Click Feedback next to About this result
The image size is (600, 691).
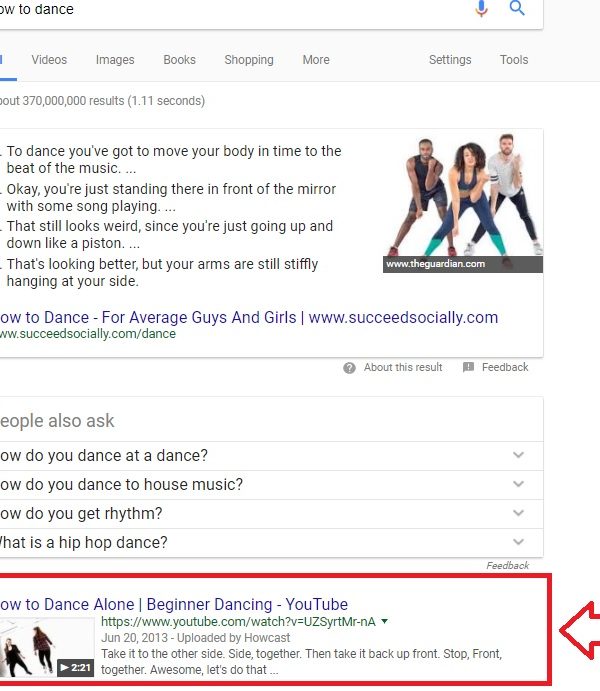tap(505, 367)
